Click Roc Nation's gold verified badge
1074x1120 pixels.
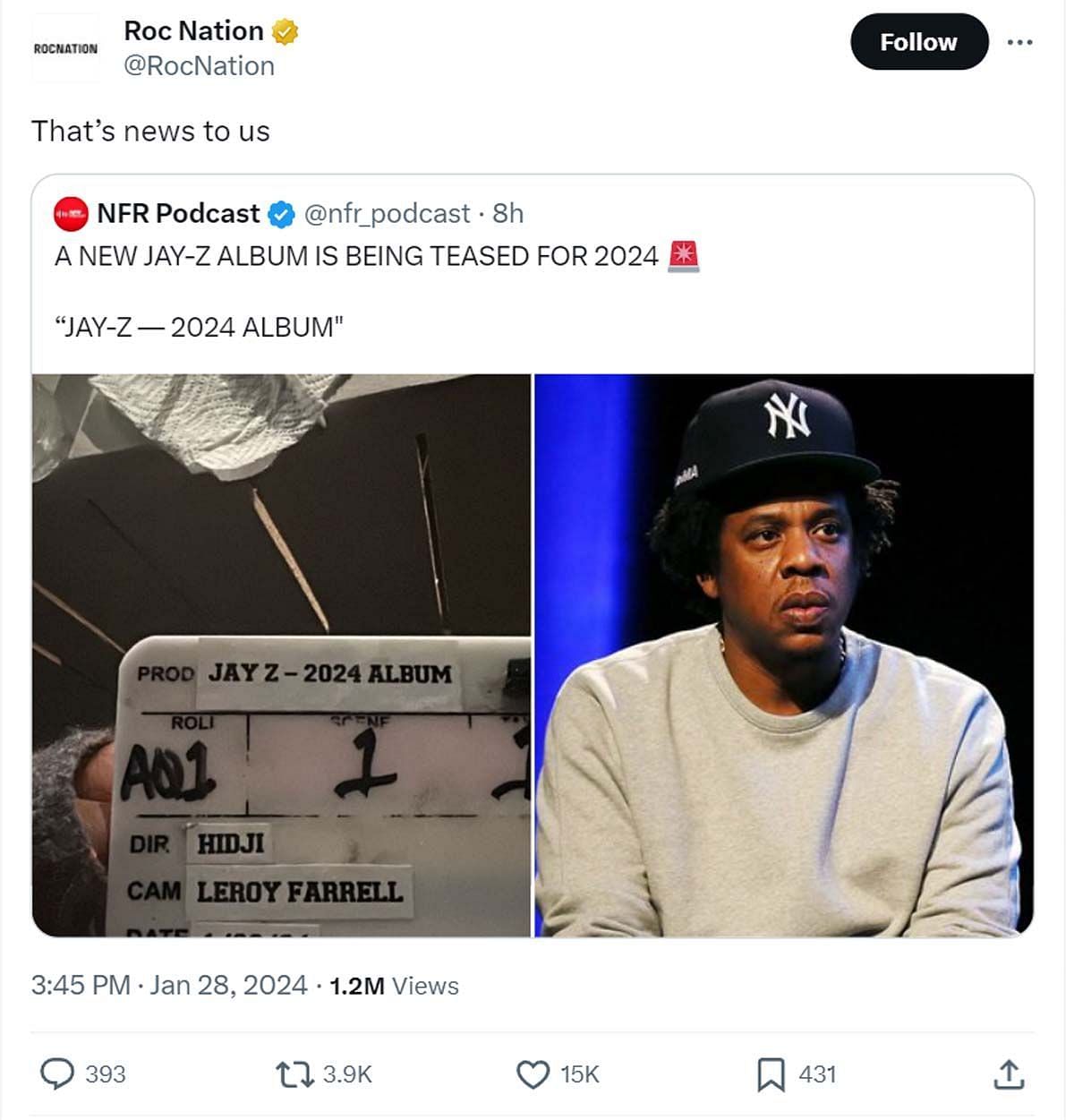tap(285, 31)
